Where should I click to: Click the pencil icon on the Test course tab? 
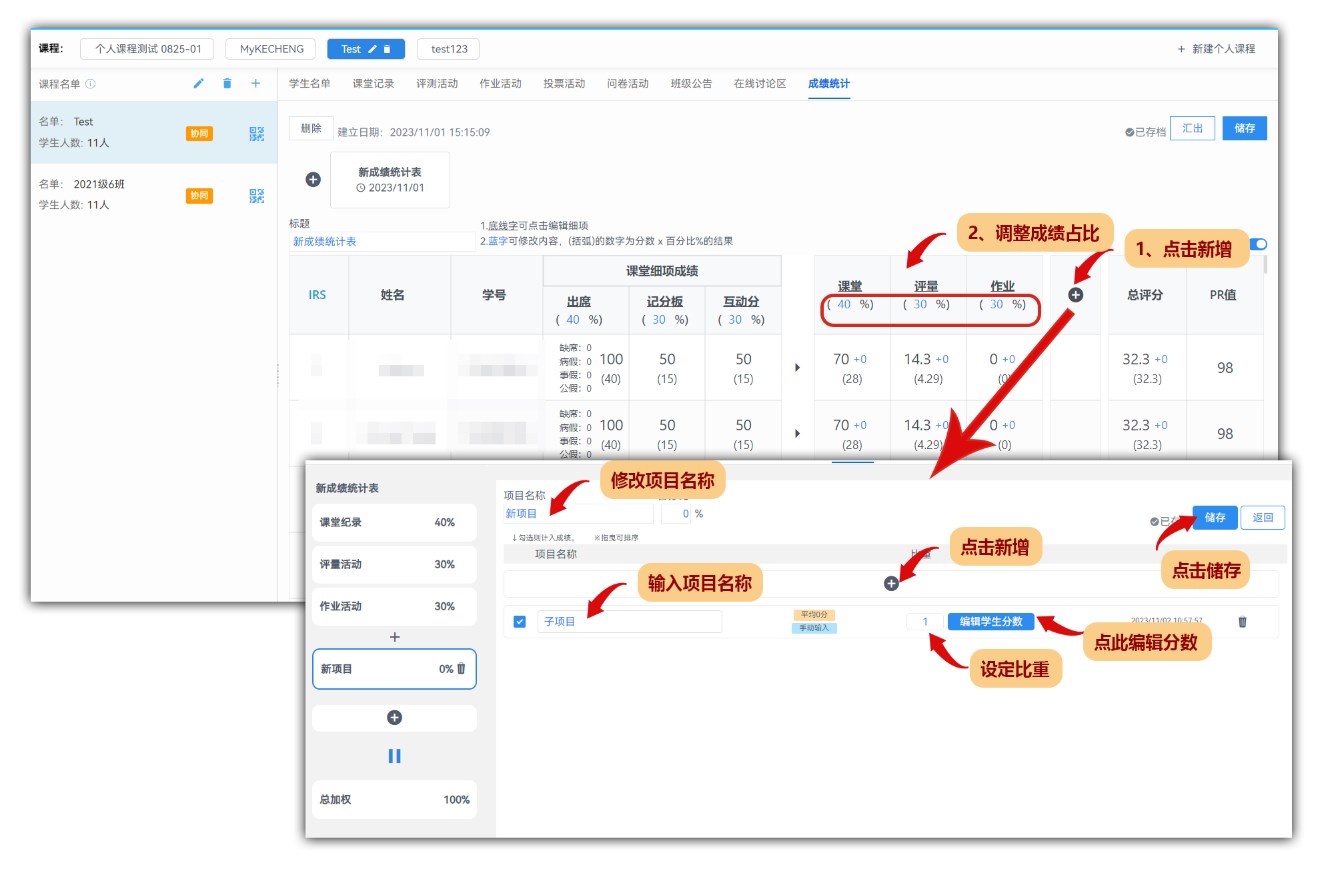pyautogui.click(x=373, y=49)
